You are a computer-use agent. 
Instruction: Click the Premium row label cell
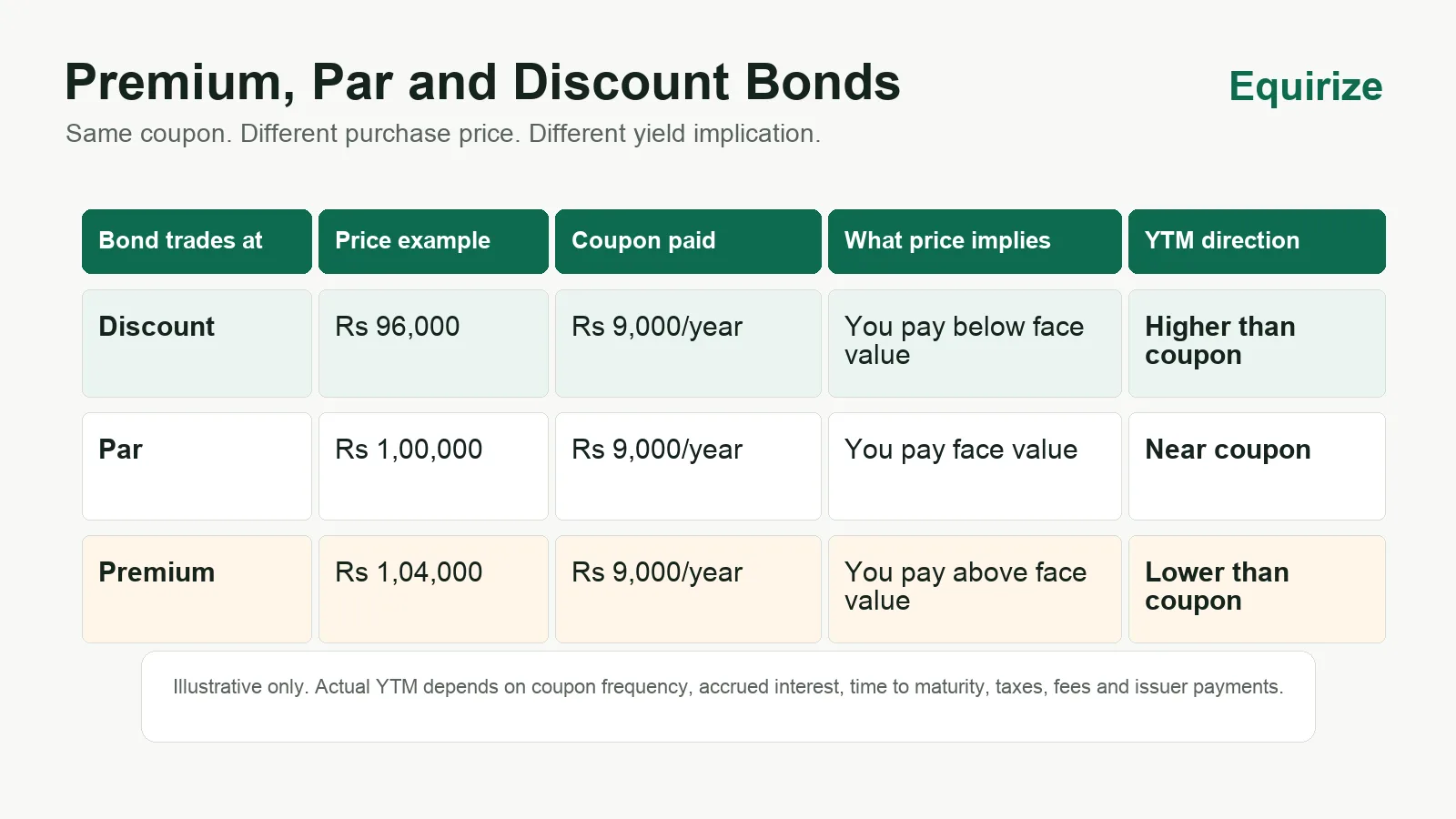pos(197,589)
